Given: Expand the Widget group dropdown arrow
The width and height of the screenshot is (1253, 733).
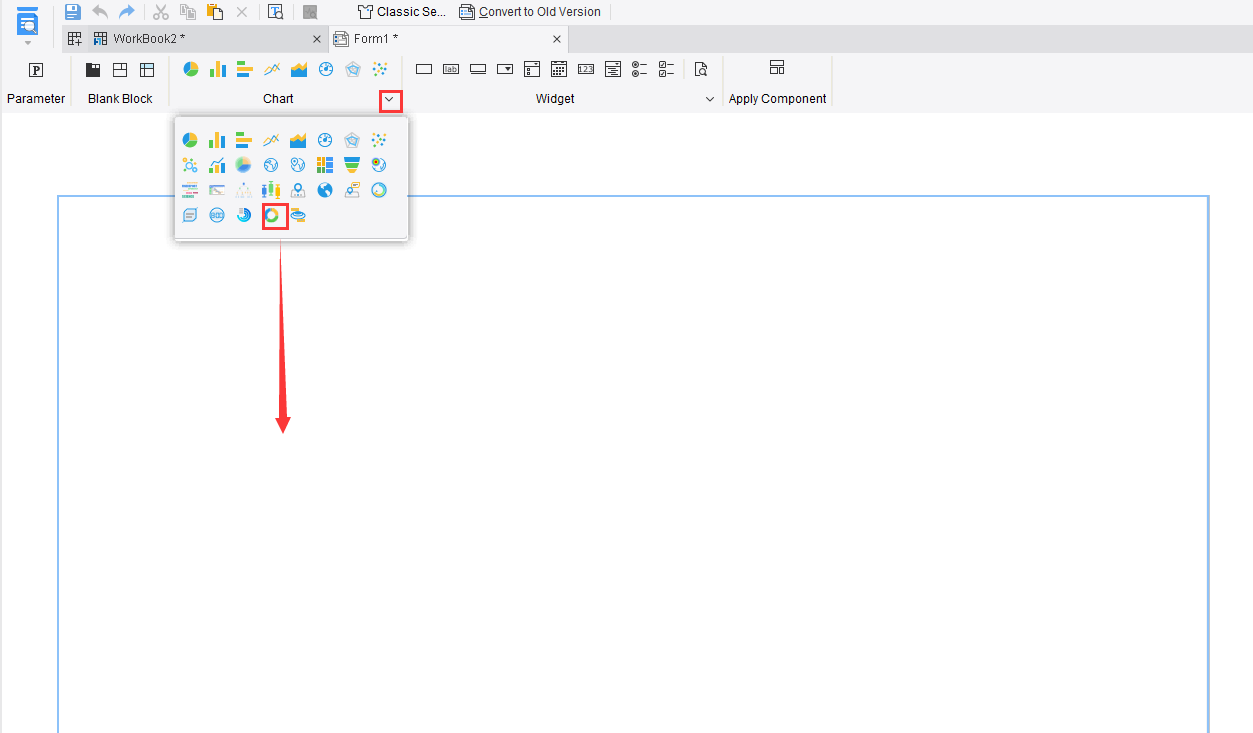Looking at the screenshot, I should [710, 99].
